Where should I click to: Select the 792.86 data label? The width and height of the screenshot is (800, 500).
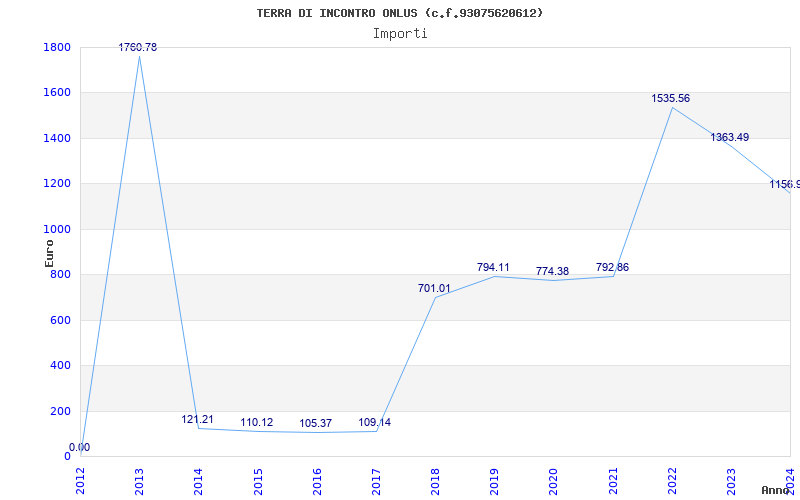click(x=612, y=267)
